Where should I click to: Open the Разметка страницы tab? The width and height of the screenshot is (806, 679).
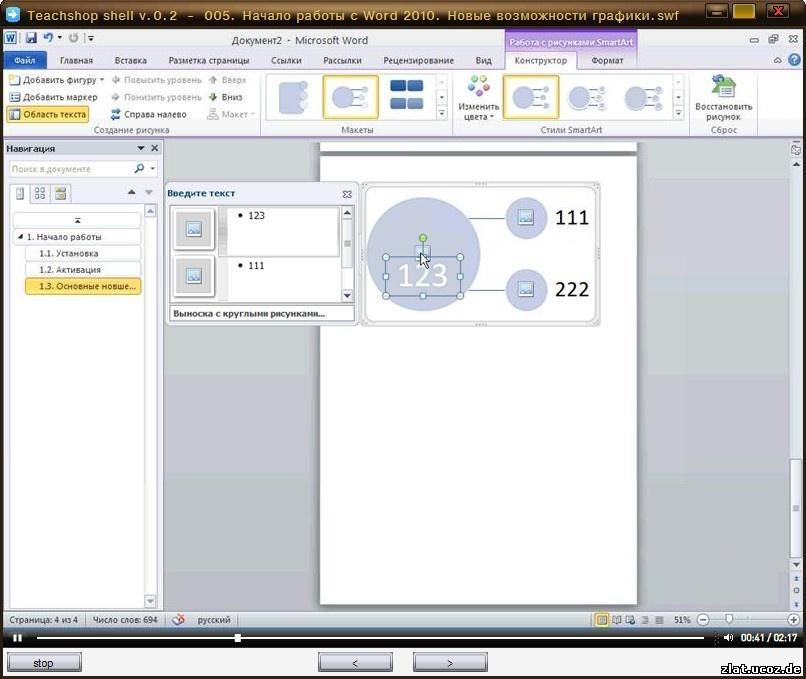point(209,60)
